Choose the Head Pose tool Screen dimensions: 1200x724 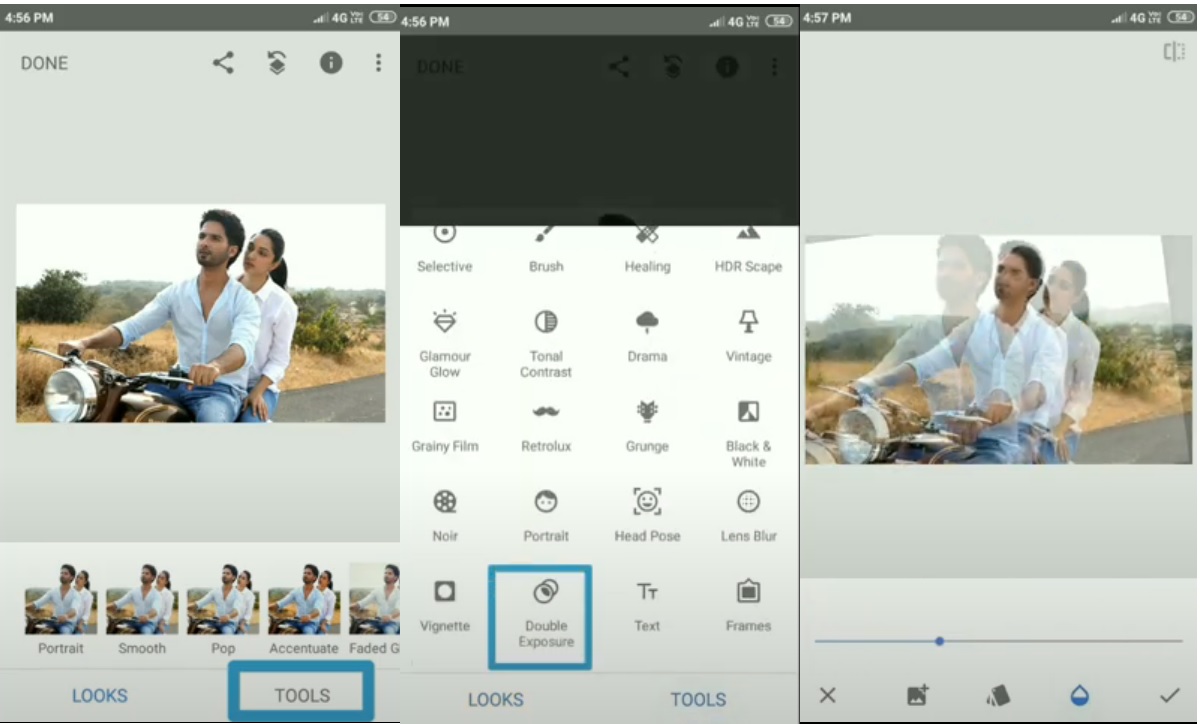pyautogui.click(x=647, y=515)
